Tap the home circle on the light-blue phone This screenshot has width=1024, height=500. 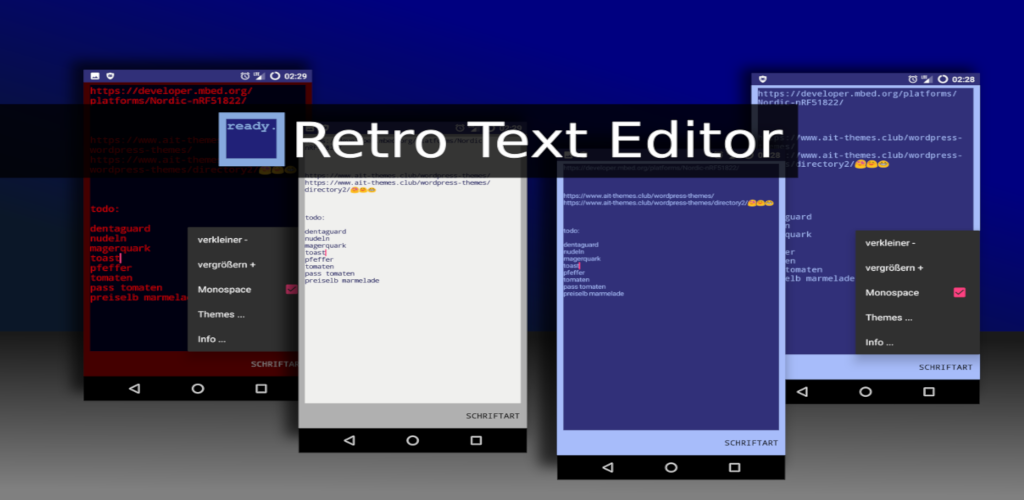(670, 467)
